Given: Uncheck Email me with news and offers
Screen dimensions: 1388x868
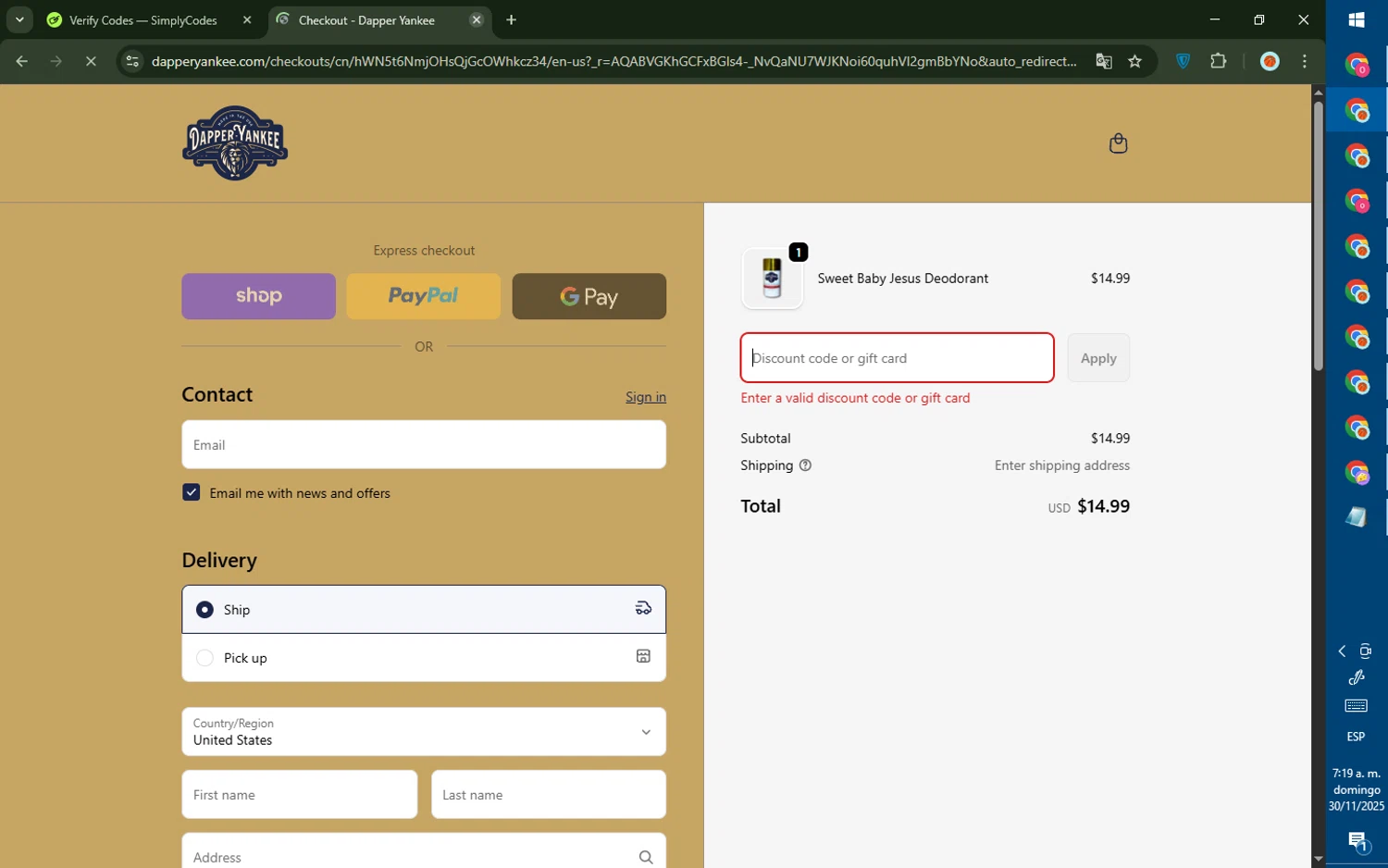Looking at the screenshot, I should (191, 492).
